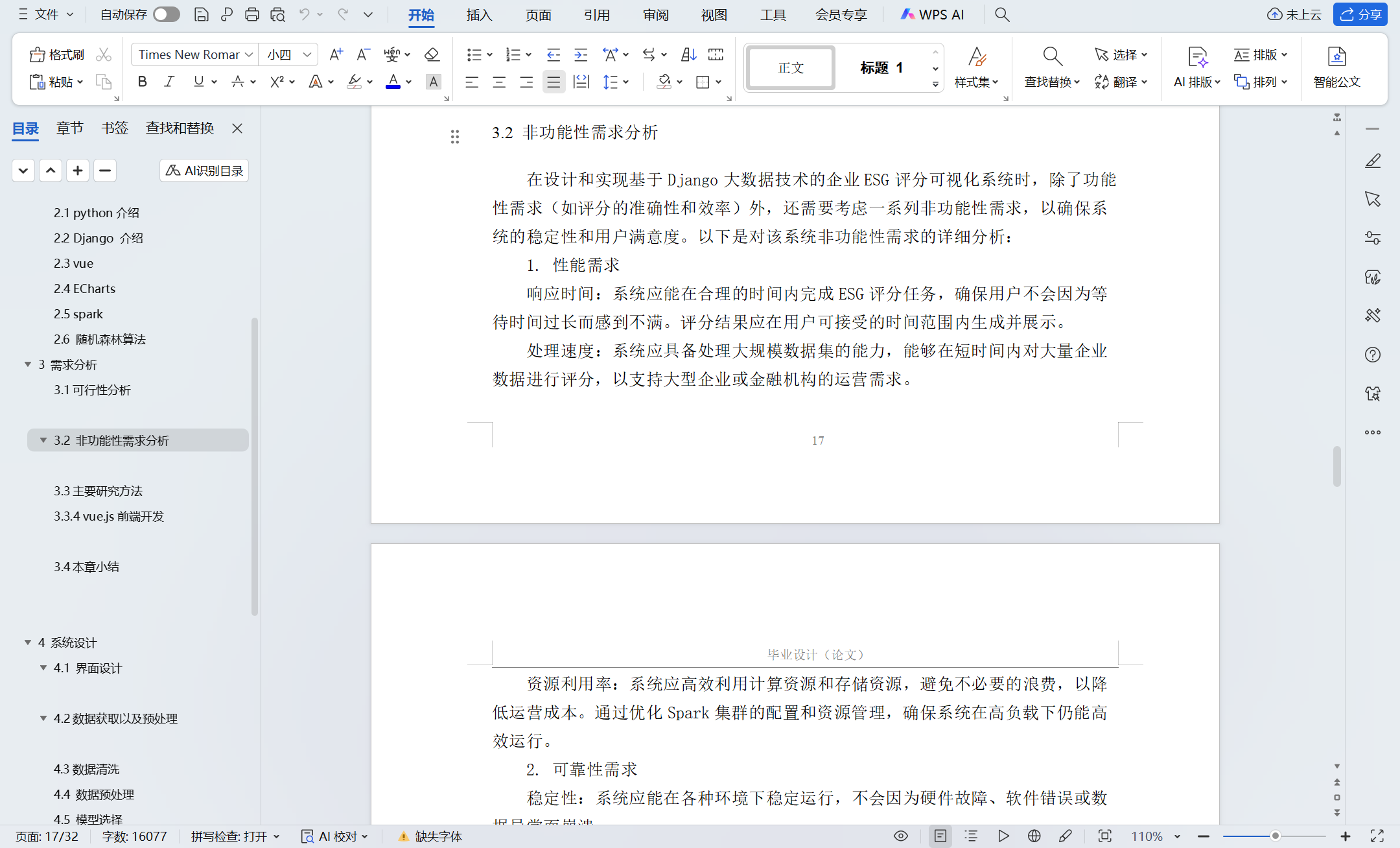Screen dimensions: 1400x848
Task: Toggle the eye protection mode icon
Action: tap(901, 836)
